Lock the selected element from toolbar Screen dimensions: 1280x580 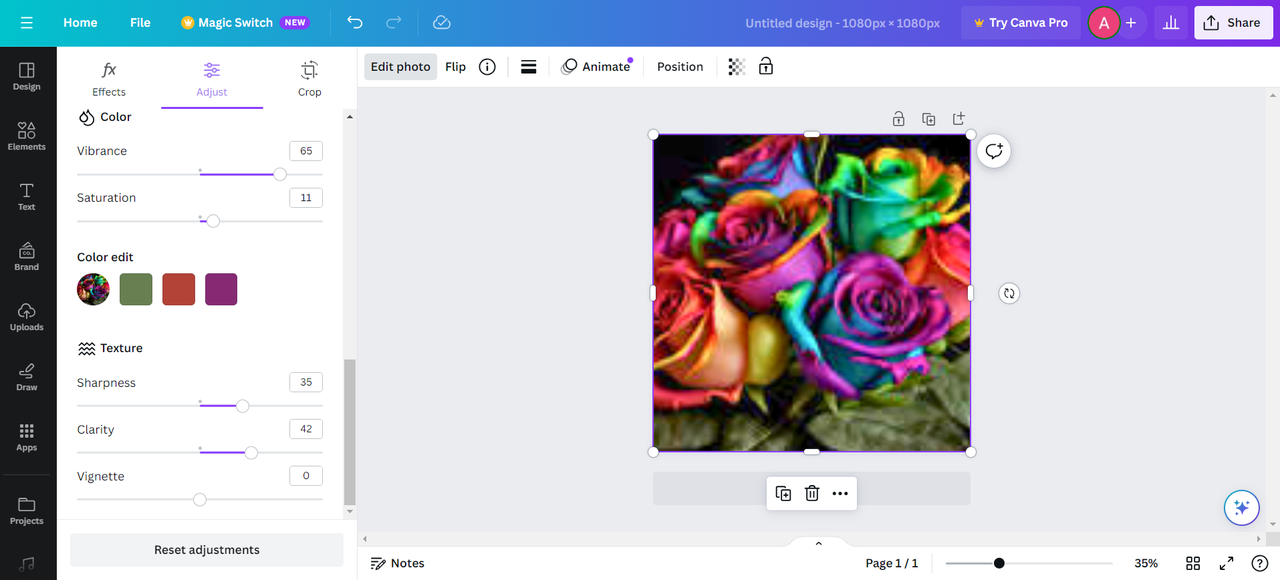[x=766, y=67]
